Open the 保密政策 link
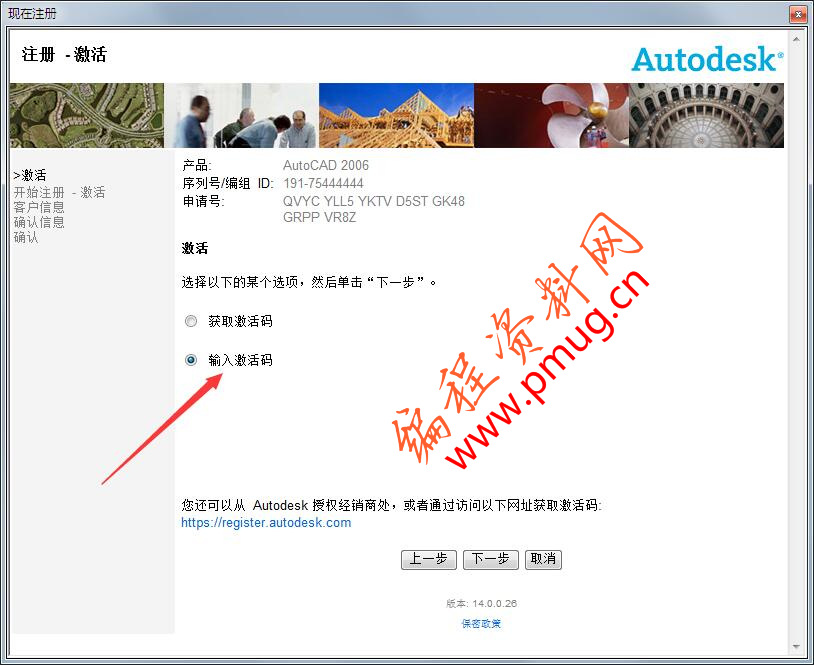The height and width of the screenshot is (665, 814). coord(481,623)
